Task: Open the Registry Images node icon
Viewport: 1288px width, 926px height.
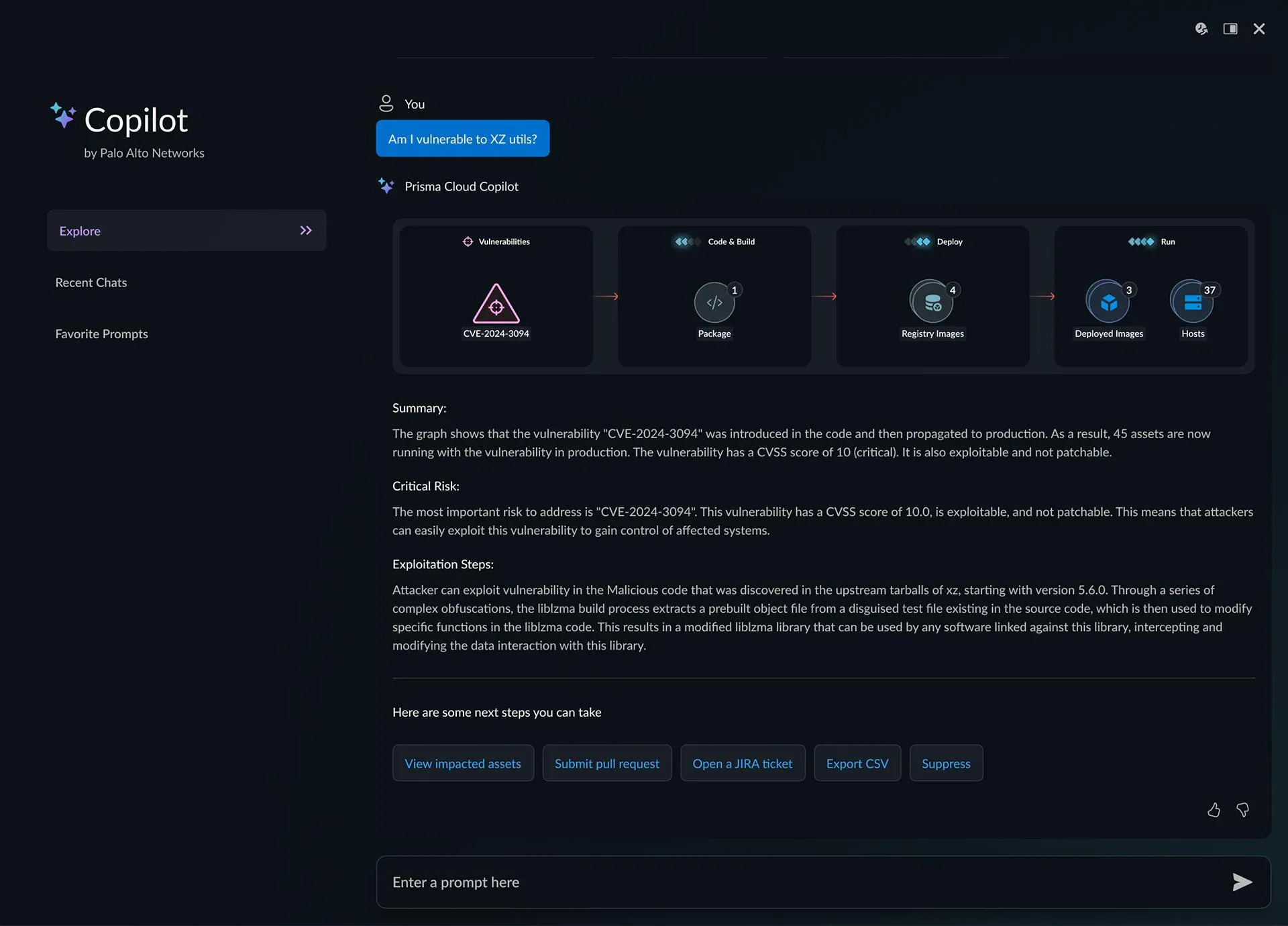Action: pyautogui.click(x=931, y=302)
